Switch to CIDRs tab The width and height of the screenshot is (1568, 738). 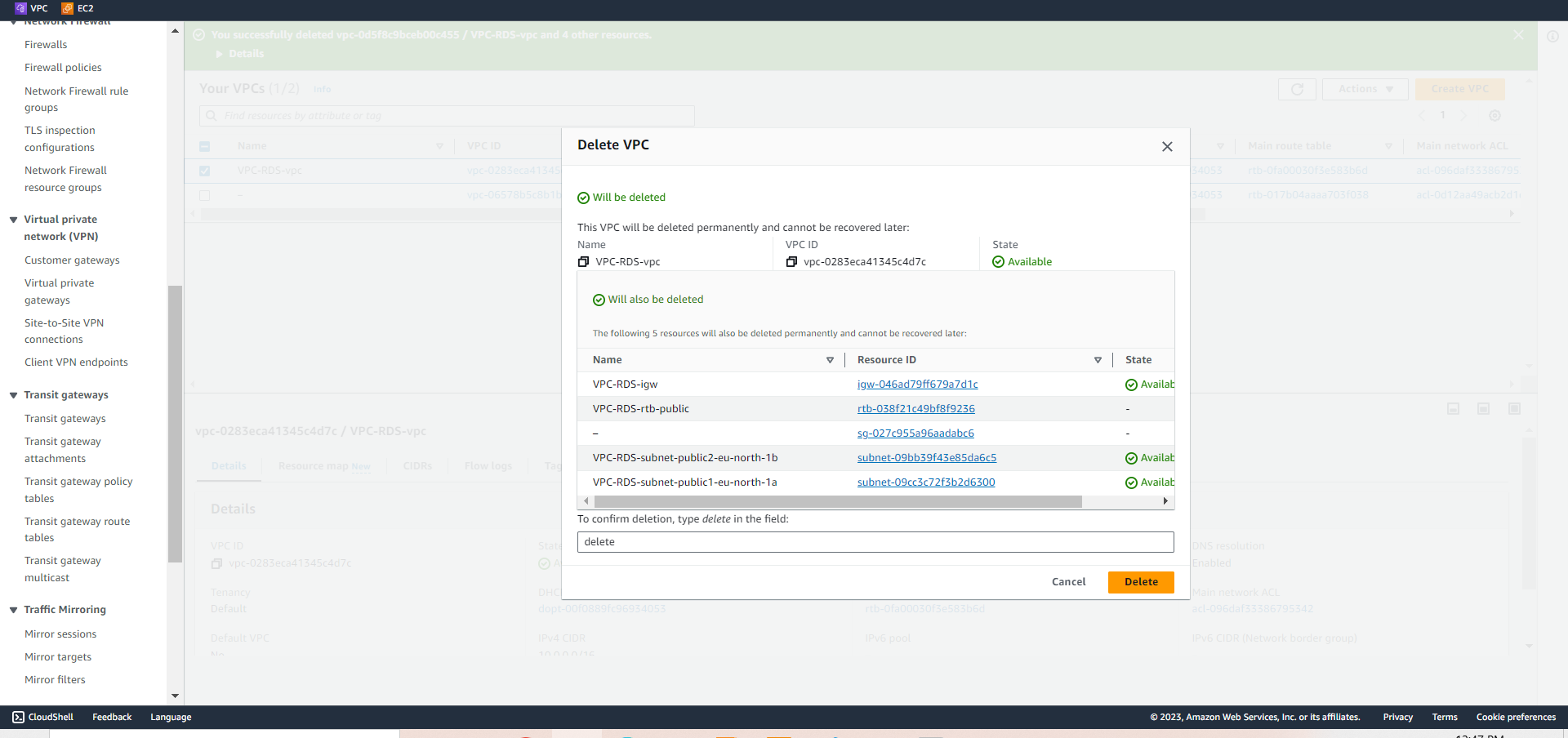[417, 466]
